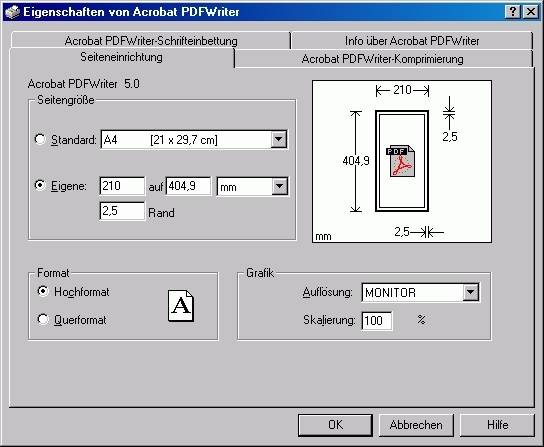Screen dimensions: 544x447
Task: Click the PDF document icon in preview
Action: (400, 161)
